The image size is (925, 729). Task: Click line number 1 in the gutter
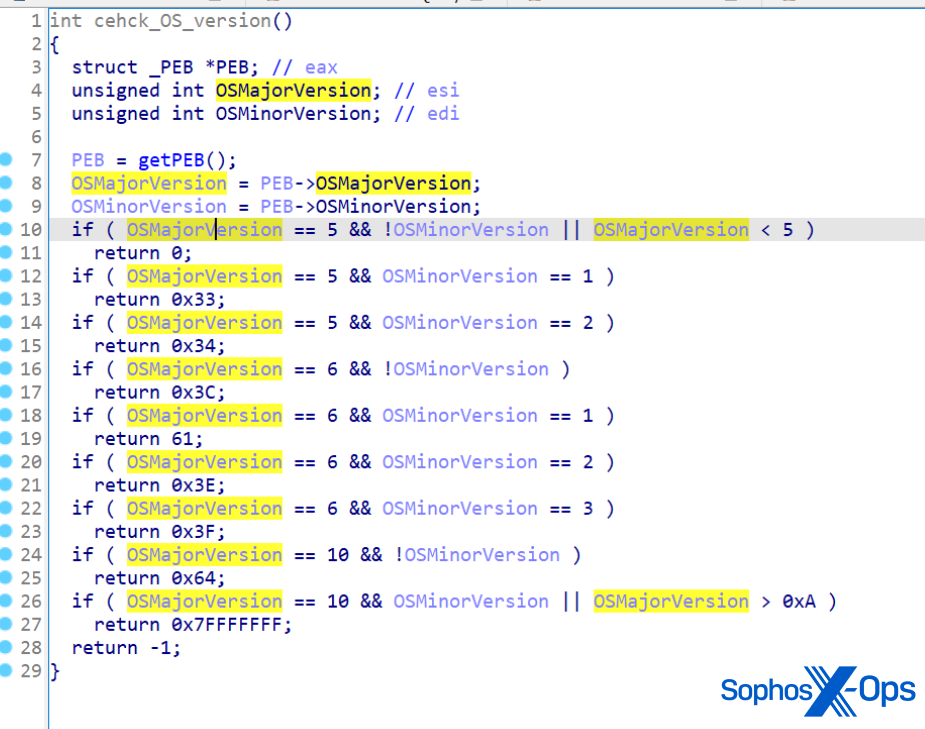click(x=36, y=21)
